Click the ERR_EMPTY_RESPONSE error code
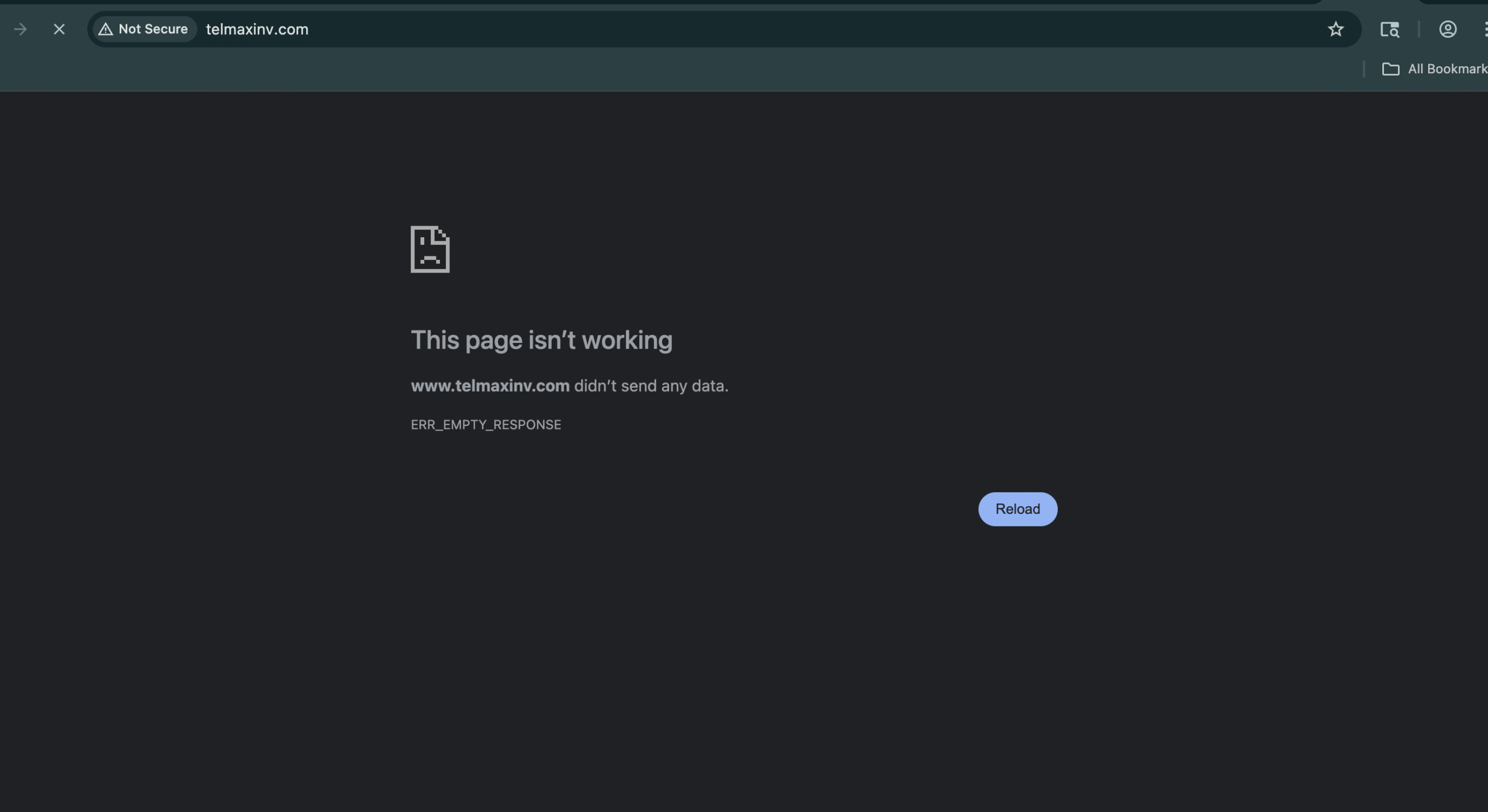The image size is (1488, 812). [x=486, y=425]
